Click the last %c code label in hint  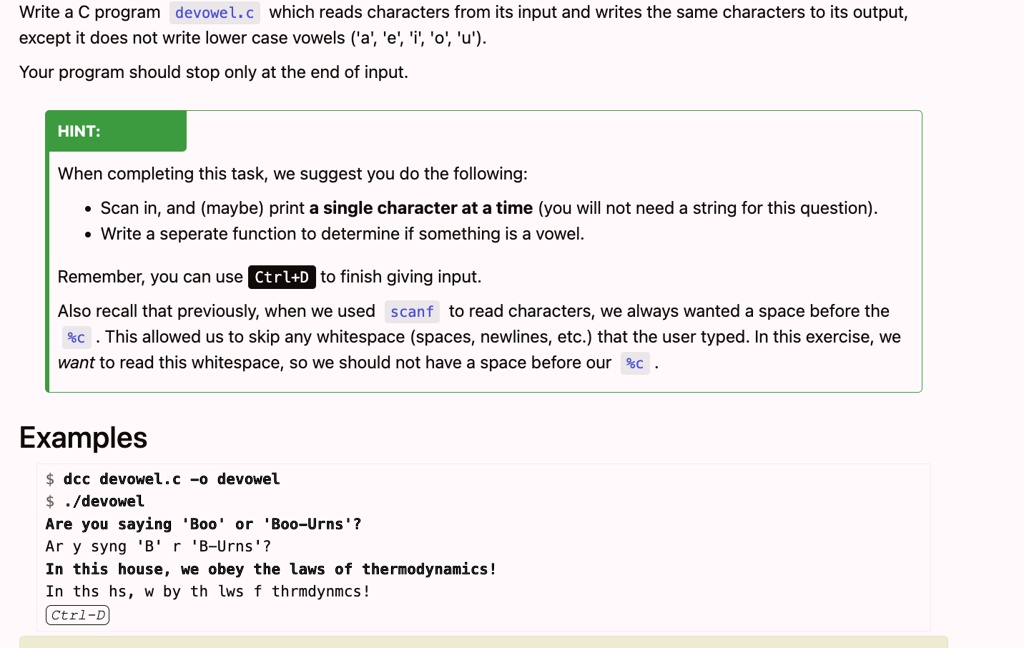point(635,363)
